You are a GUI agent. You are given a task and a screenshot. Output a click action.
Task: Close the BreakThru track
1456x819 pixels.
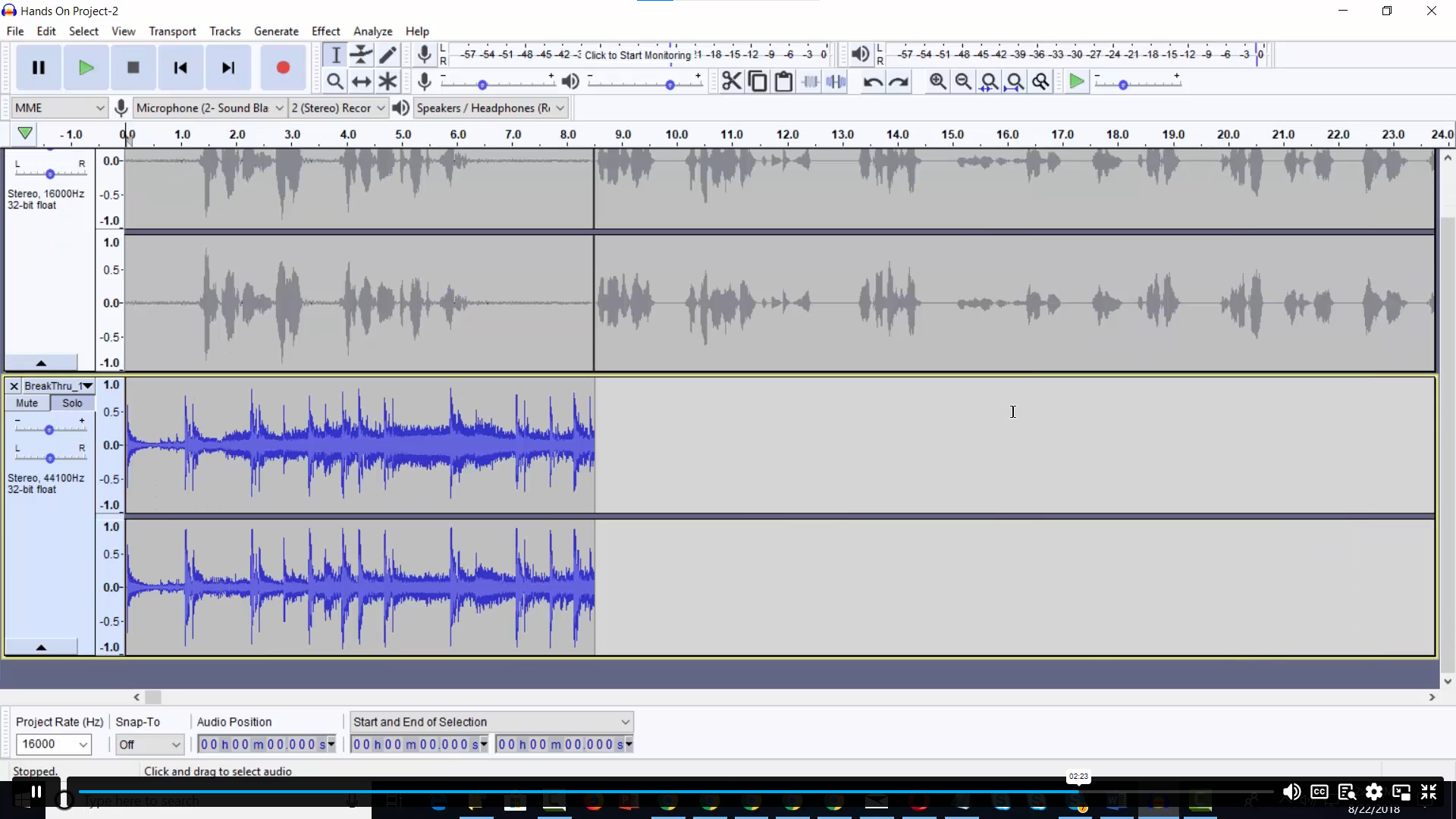pos(14,385)
